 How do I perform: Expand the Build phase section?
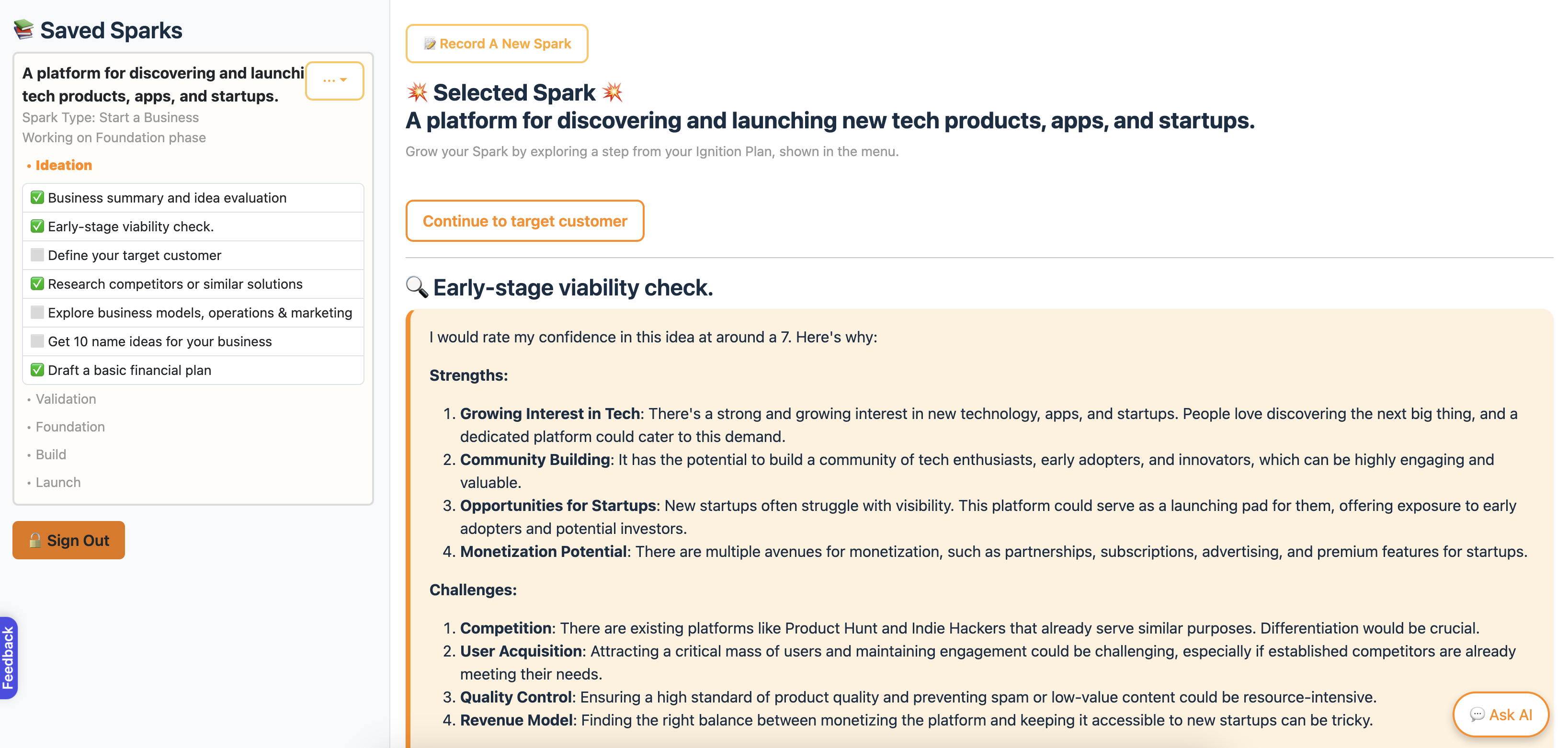pos(50,454)
